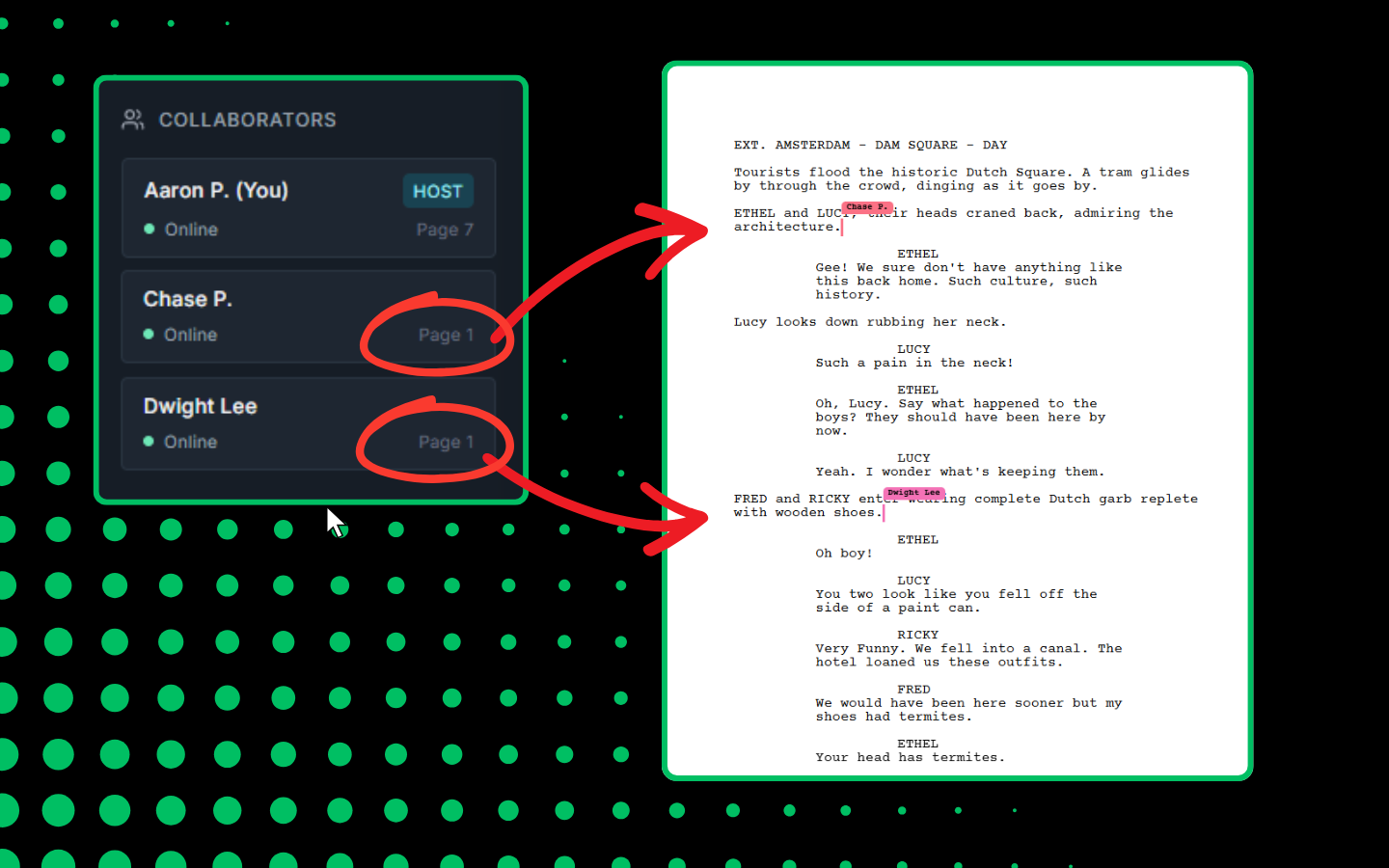Click dialogue 'We would have been here sooner but my'
The image size is (1389, 868).
(968, 704)
